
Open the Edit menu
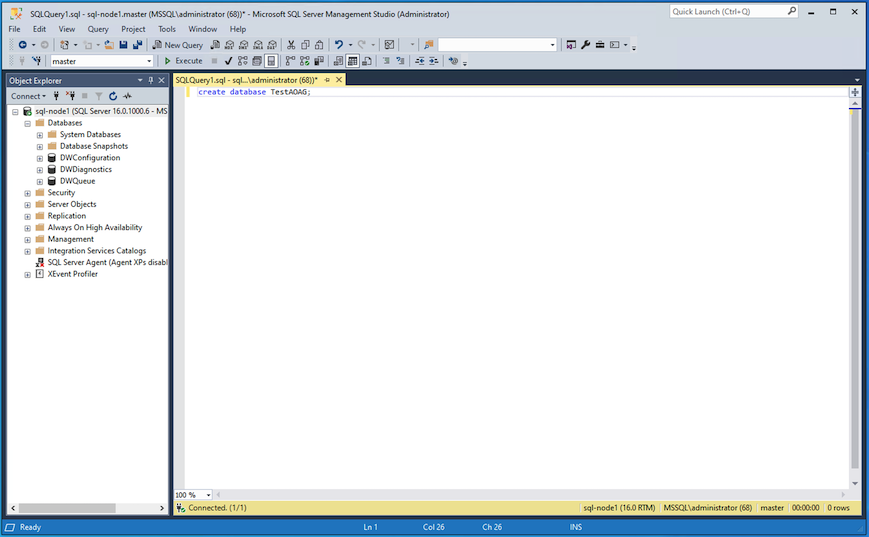(39, 29)
